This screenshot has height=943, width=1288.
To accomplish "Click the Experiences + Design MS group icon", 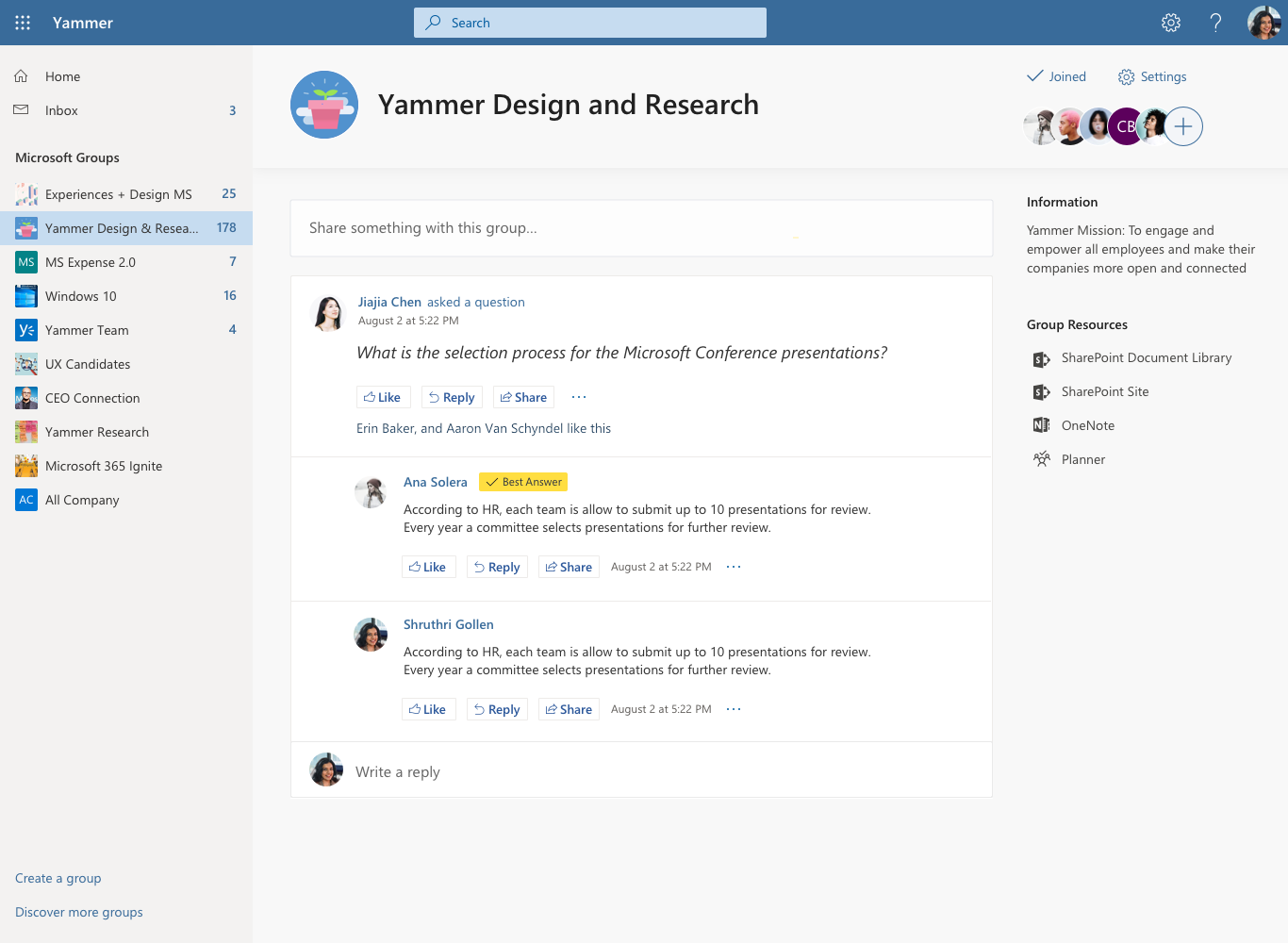I will (x=26, y=194).
